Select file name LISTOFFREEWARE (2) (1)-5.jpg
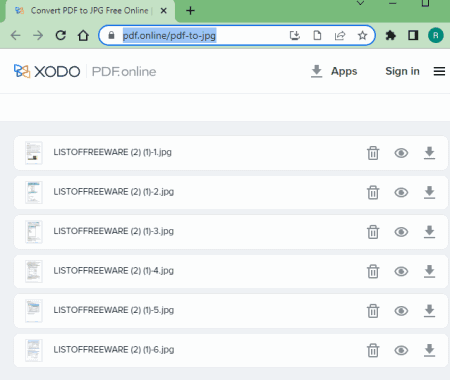This screenshot has height=380, width=450. point(114,310)
